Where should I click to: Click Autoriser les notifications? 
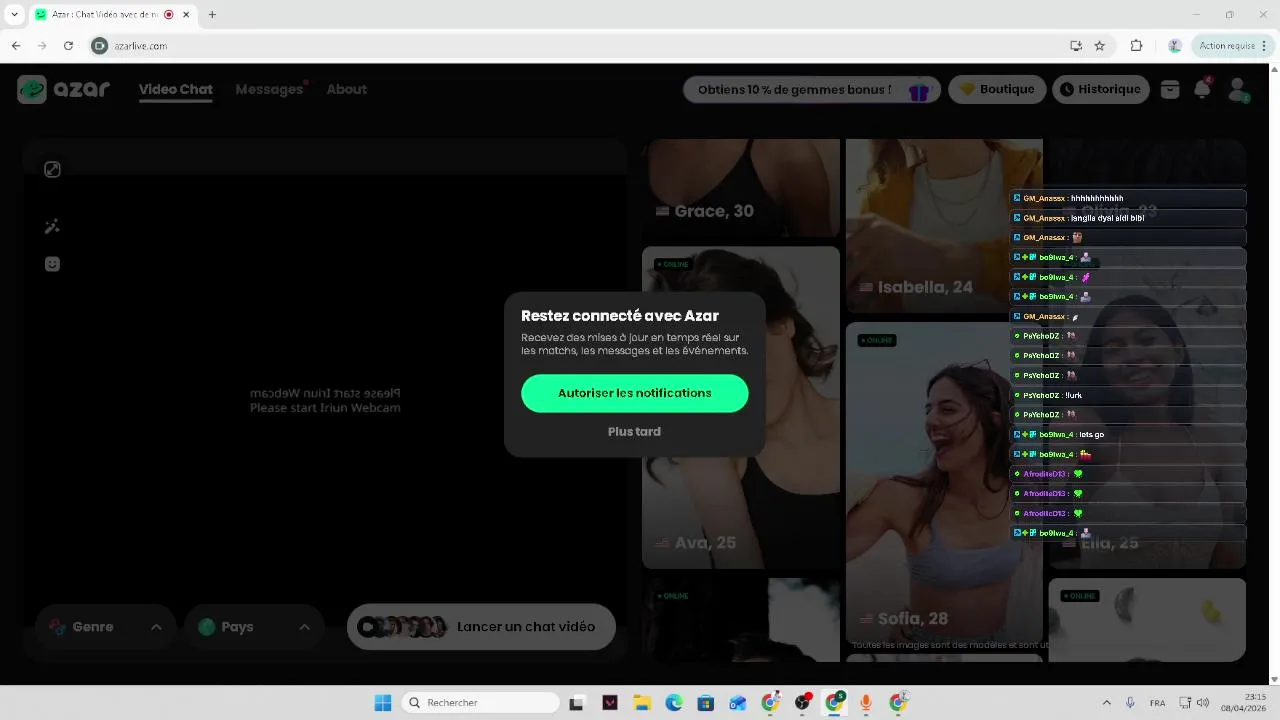pyautogui.click(x=635, y=393)
